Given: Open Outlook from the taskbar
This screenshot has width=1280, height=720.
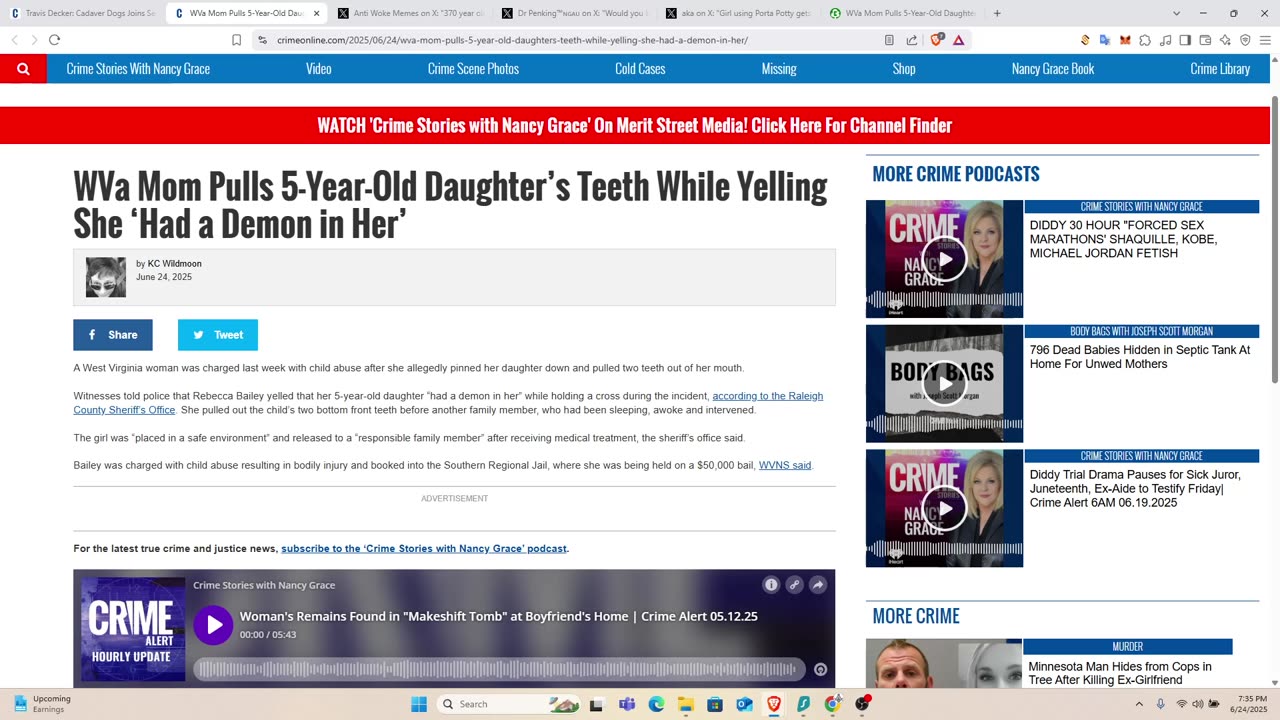Looking at the screenshot, I should 745,704.
